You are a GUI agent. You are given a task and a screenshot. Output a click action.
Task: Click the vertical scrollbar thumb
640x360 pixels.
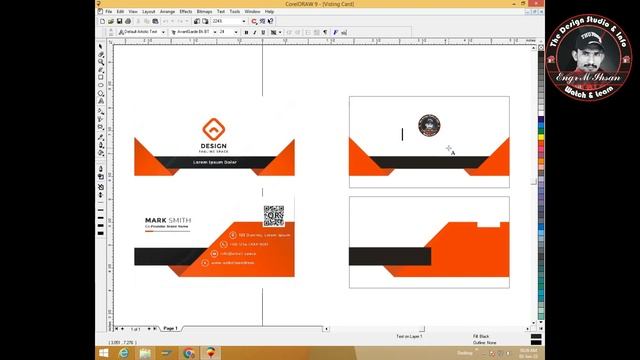[x=533, y=182]
